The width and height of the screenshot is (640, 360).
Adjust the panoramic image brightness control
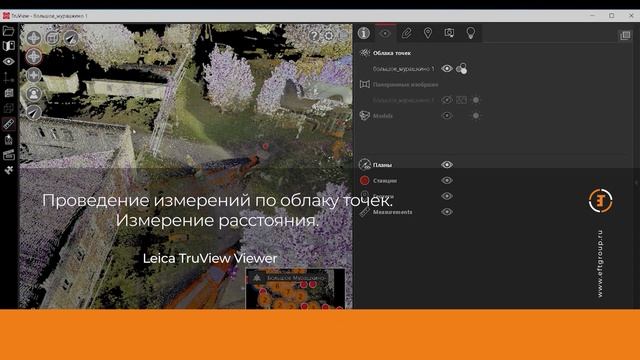(476, 100)
